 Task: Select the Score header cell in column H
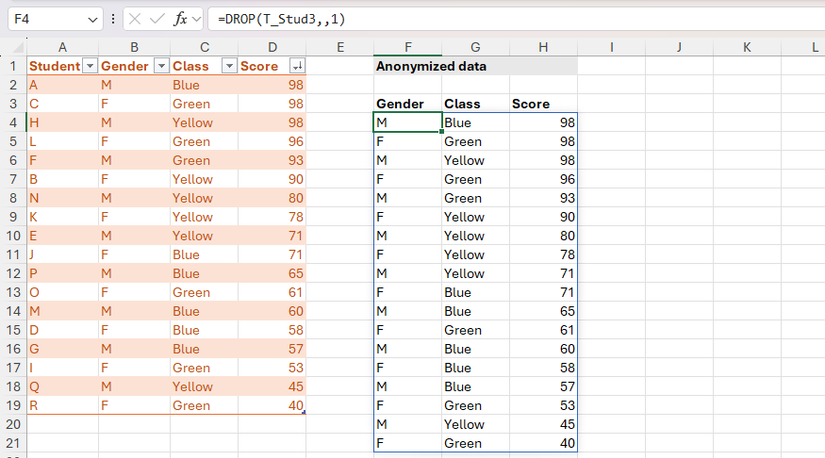tap(543, 104)
